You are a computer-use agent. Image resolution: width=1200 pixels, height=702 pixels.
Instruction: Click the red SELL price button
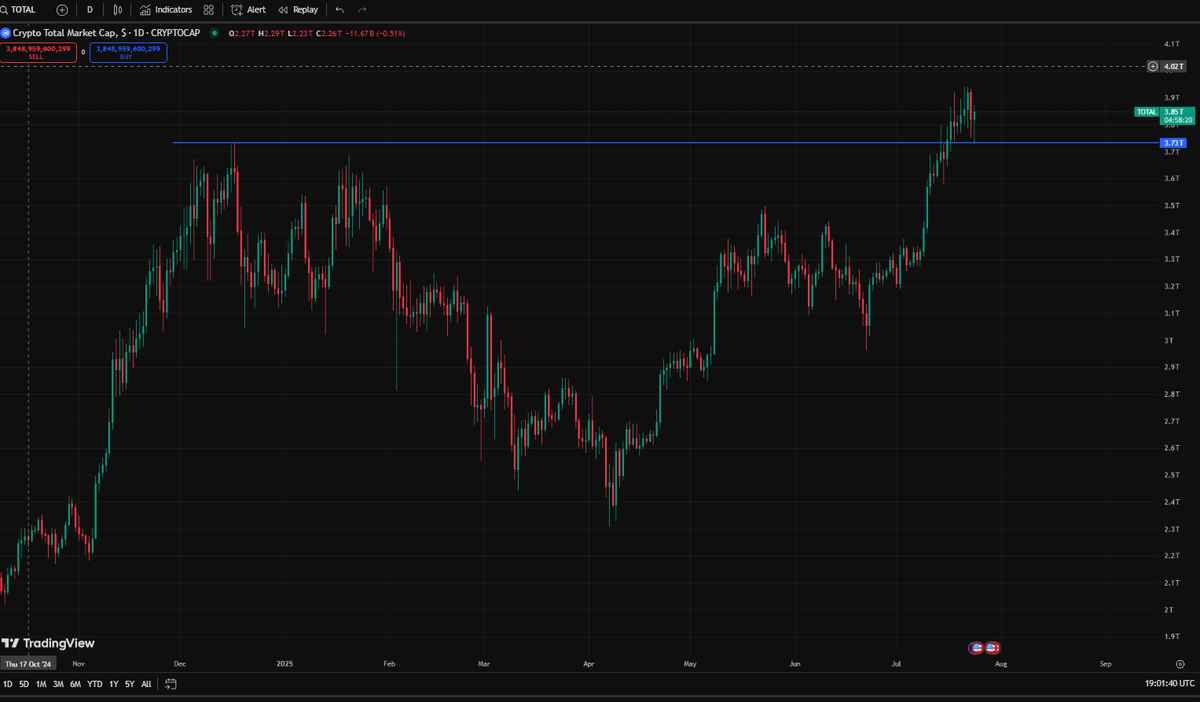pos(39,52)
